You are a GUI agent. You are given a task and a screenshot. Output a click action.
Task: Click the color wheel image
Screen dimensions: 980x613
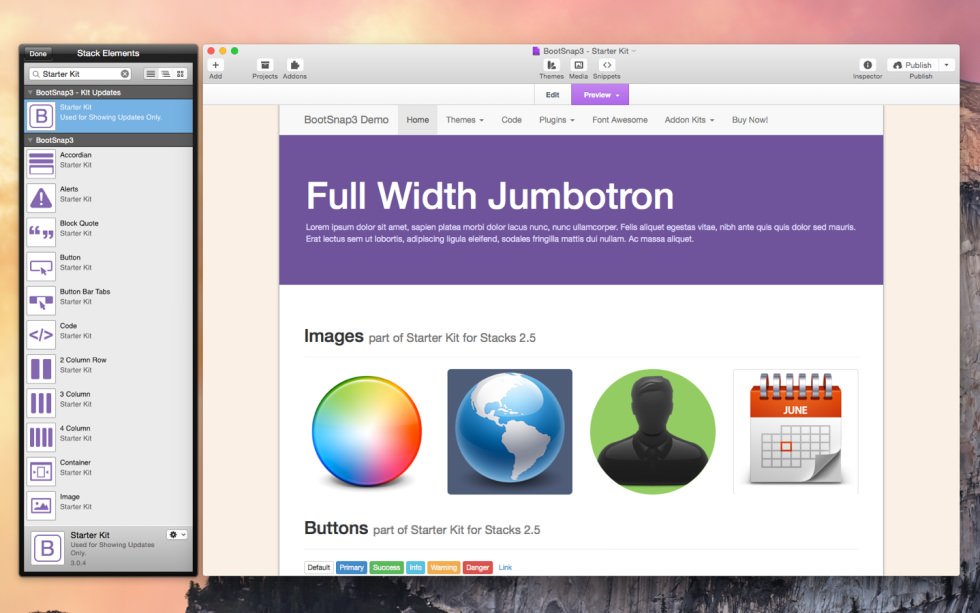click(x=367, y=431)
